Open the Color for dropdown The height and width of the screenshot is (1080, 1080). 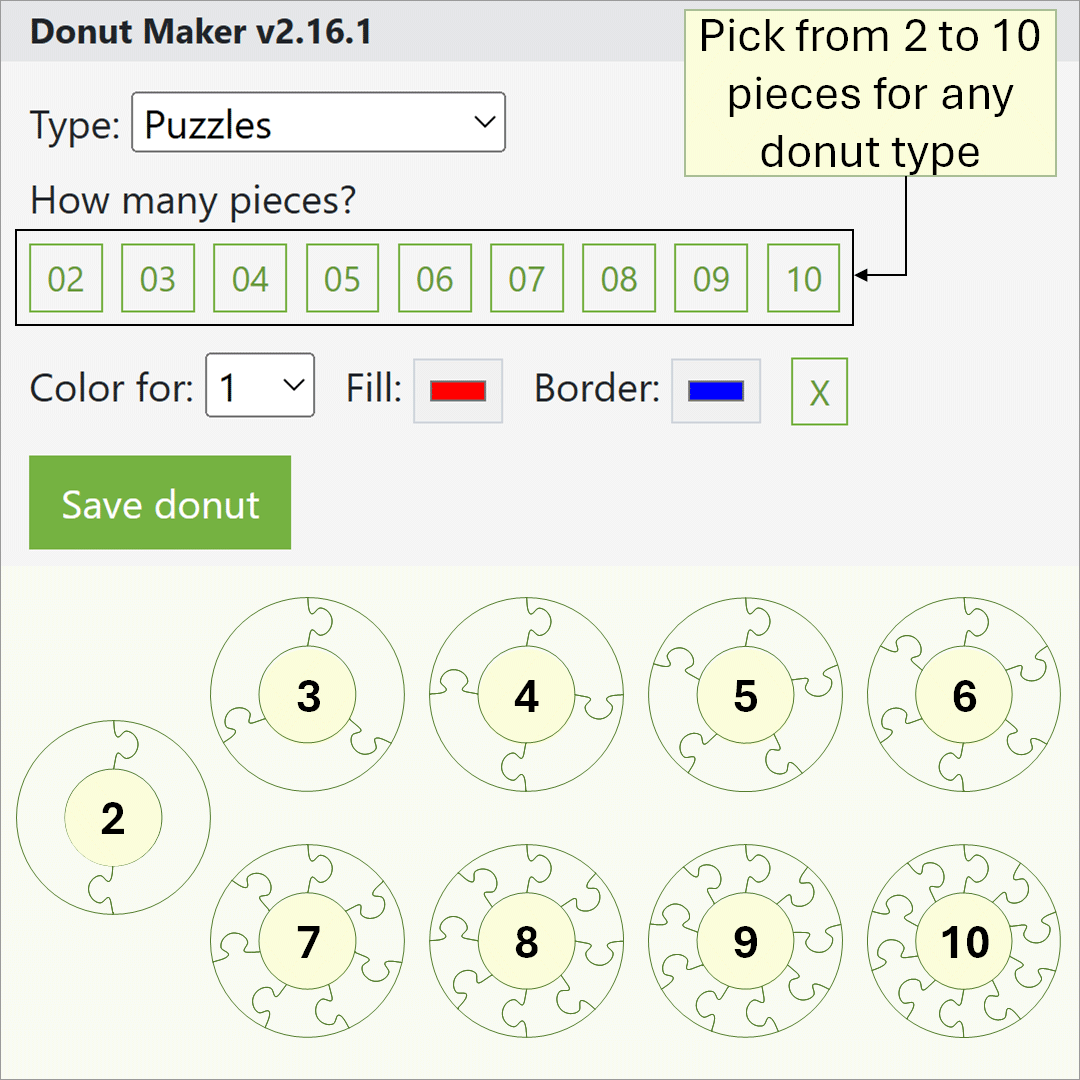coord(260,386)
